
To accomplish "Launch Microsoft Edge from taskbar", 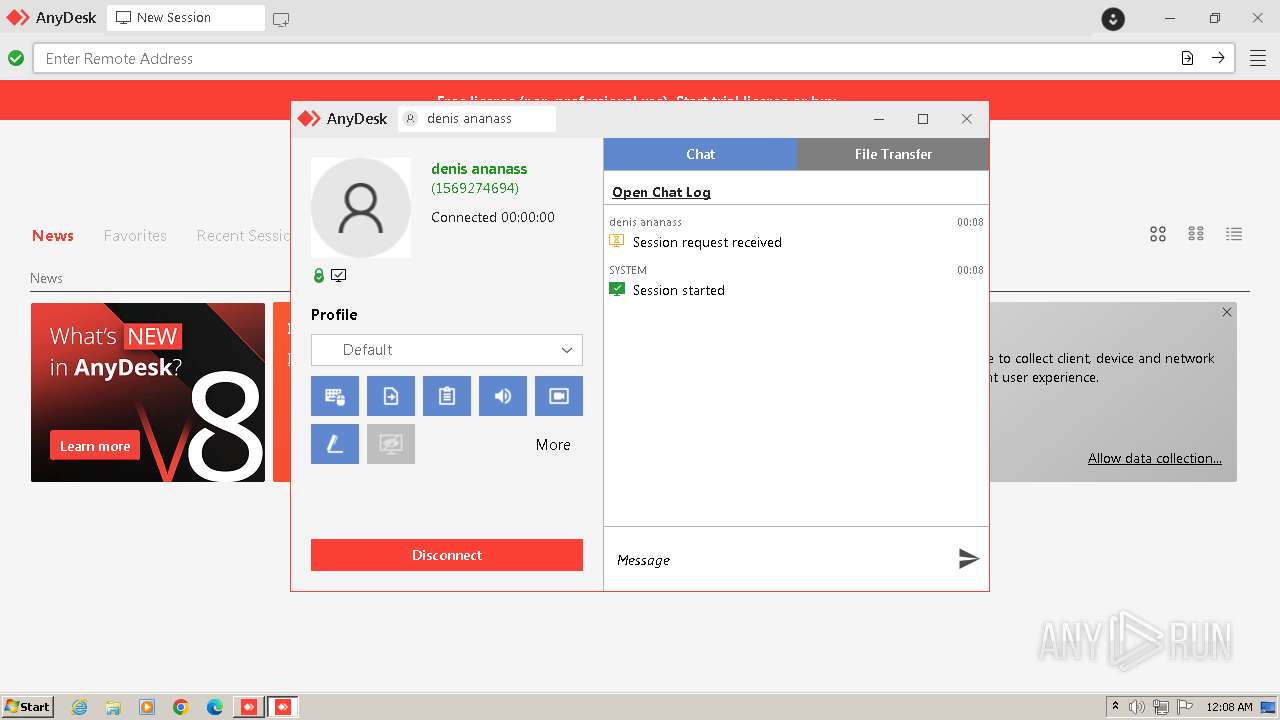I will pos(215,707).
